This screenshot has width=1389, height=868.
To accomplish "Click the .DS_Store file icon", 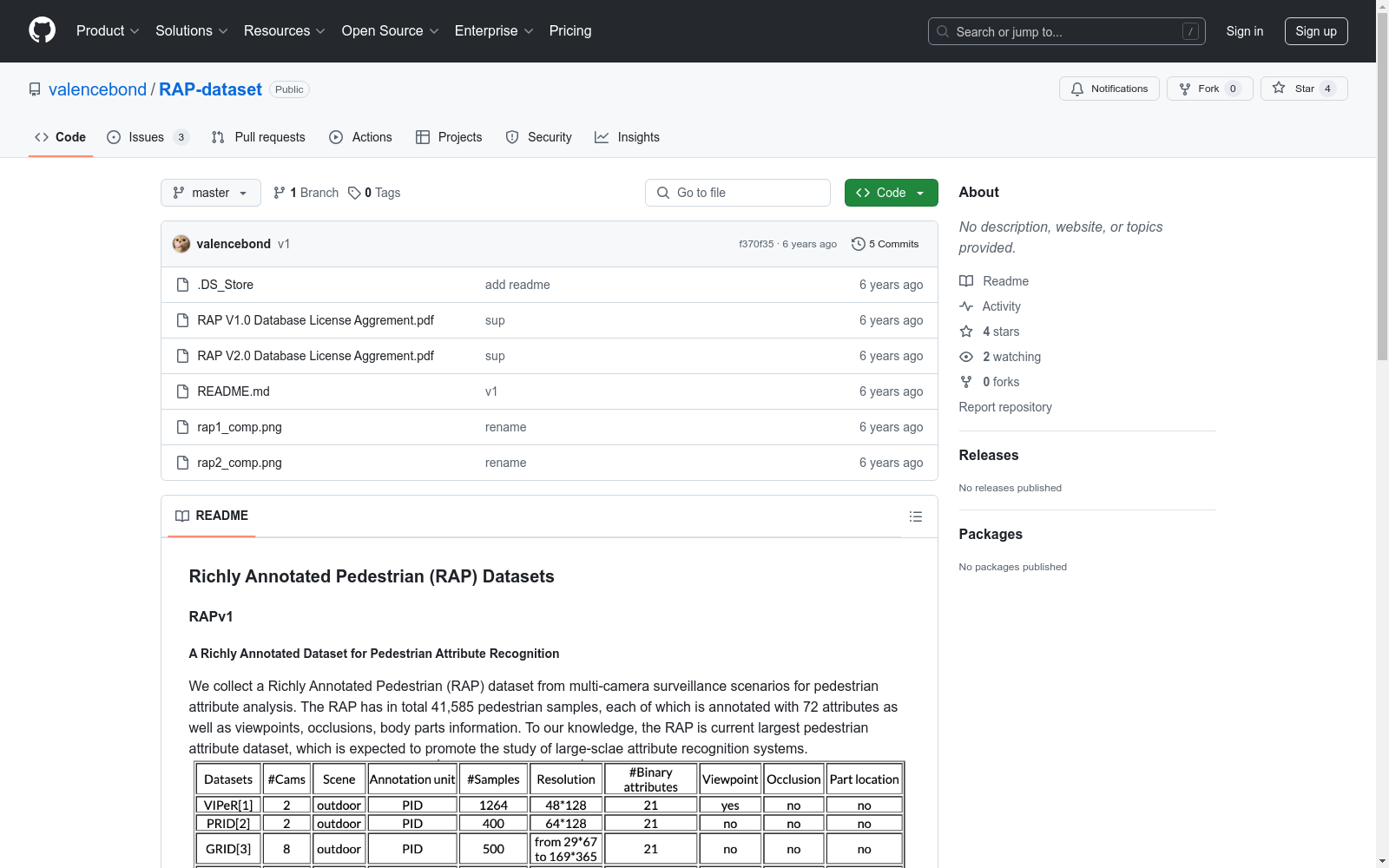I will [x=182, y=285].
